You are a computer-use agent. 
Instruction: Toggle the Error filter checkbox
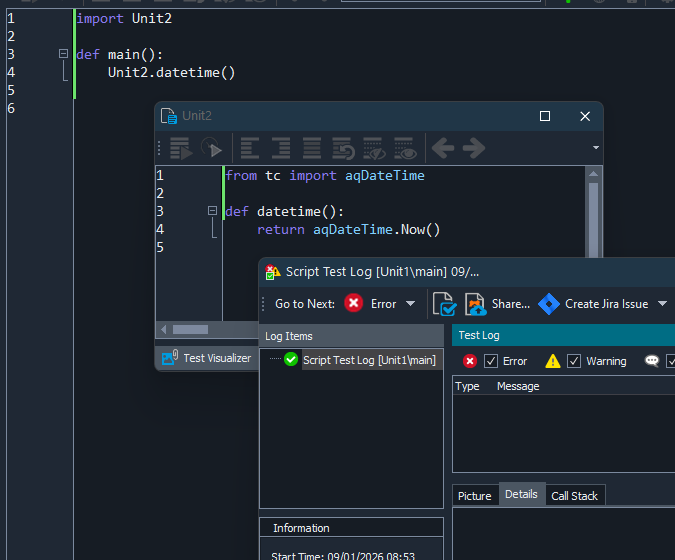[x=491, y=361]
